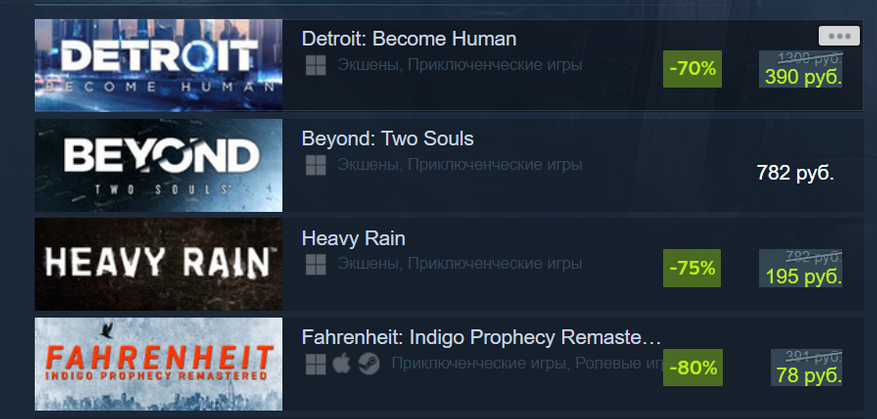Click the SteamOS icon for Fahrenheit
The image size is (877, 419).
point(369,364)
